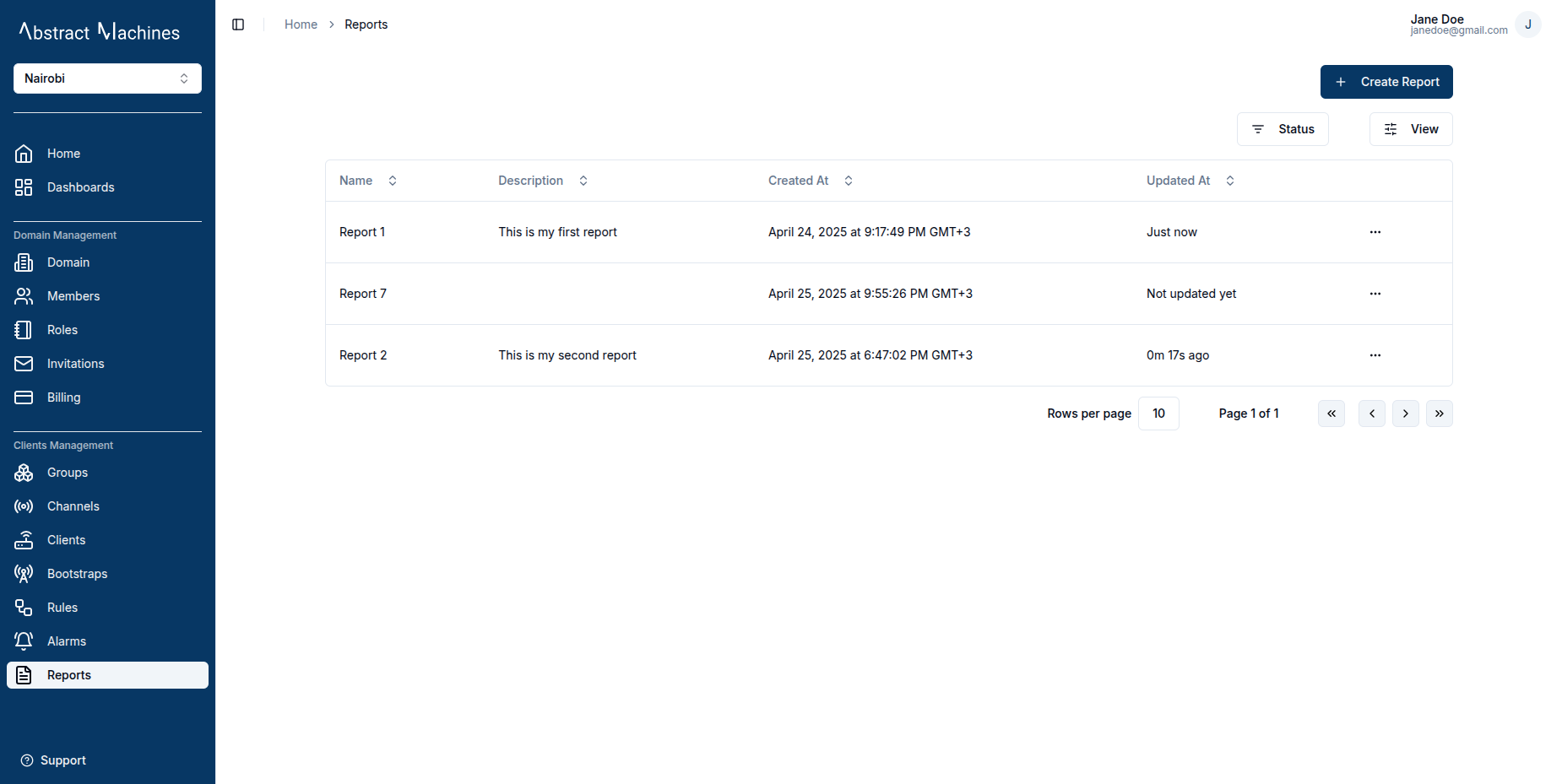The image size is (1562, 784).
Task: Open Billing in the sidebar
Action: [107, 397]
